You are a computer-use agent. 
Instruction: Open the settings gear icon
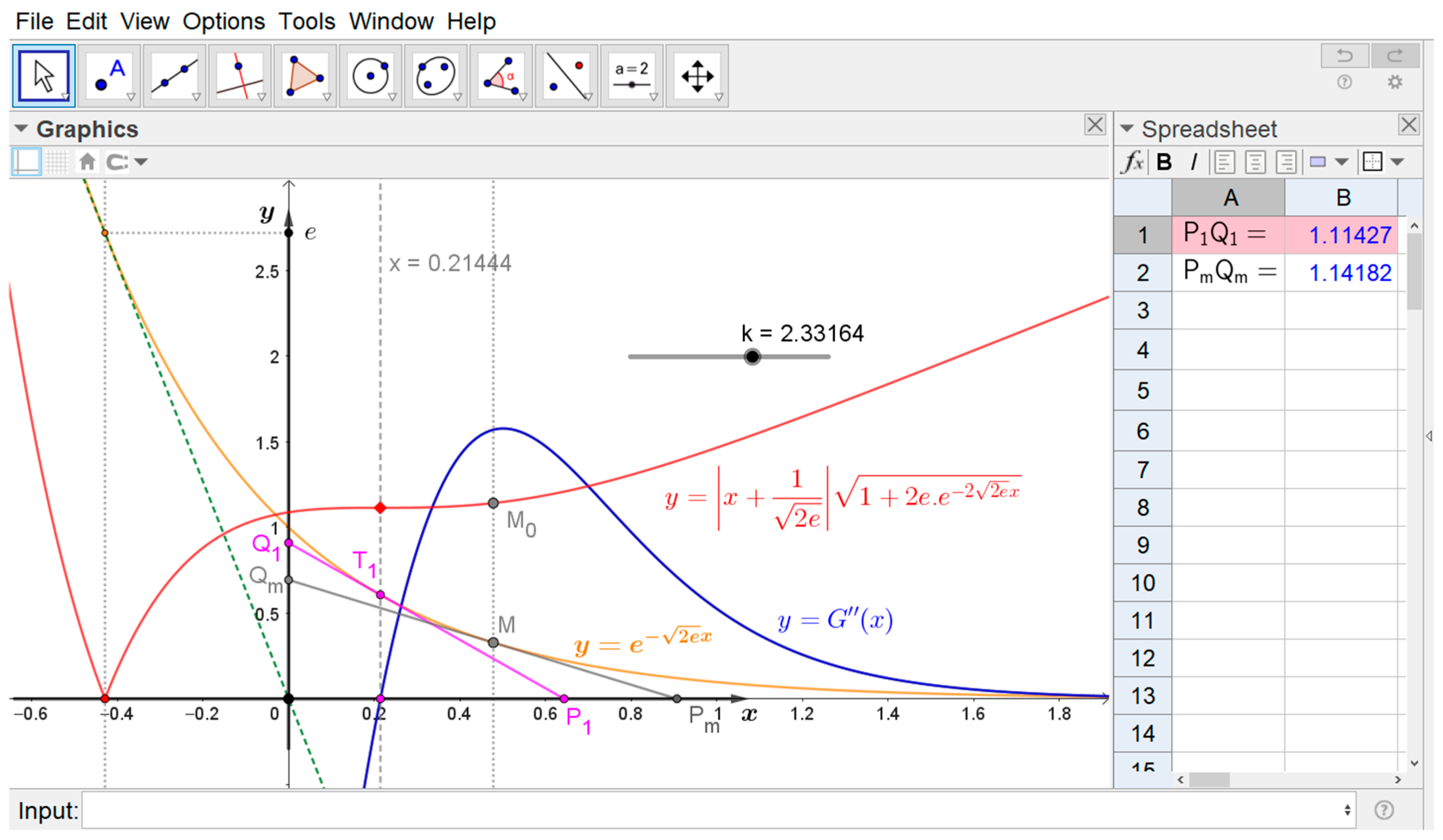(1395, 82)
